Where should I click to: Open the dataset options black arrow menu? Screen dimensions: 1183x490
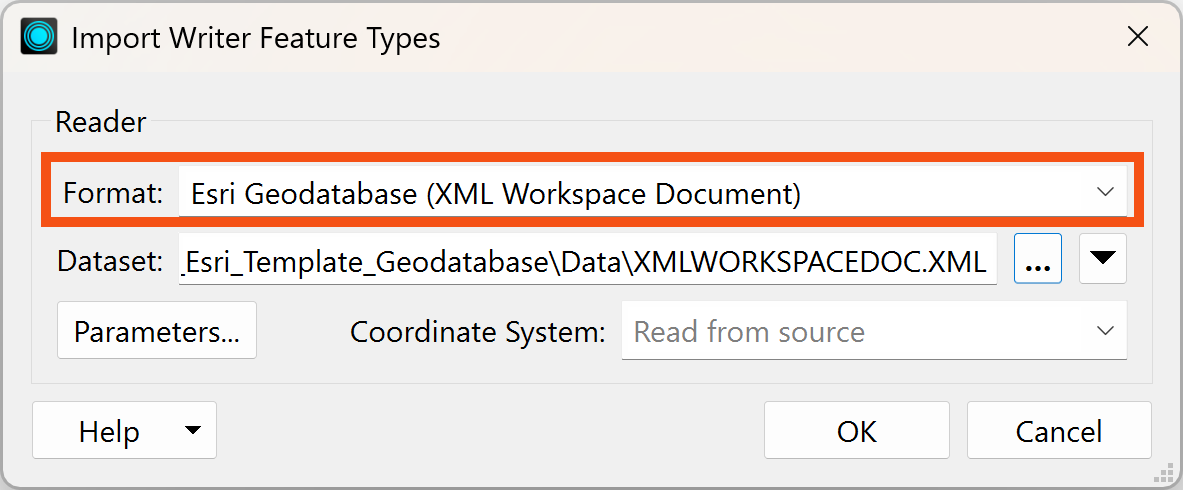[x=1103, y=259]
